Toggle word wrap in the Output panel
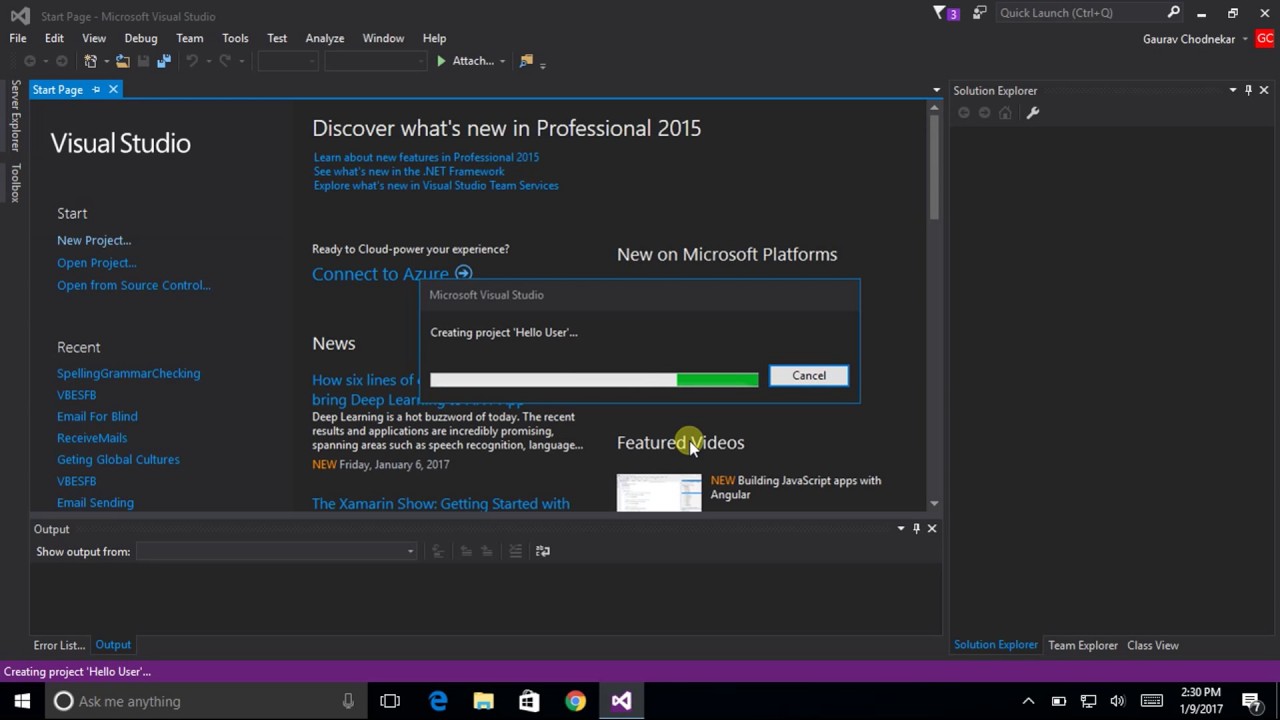This screenshot has height=720, width=1280. (543, 551)
